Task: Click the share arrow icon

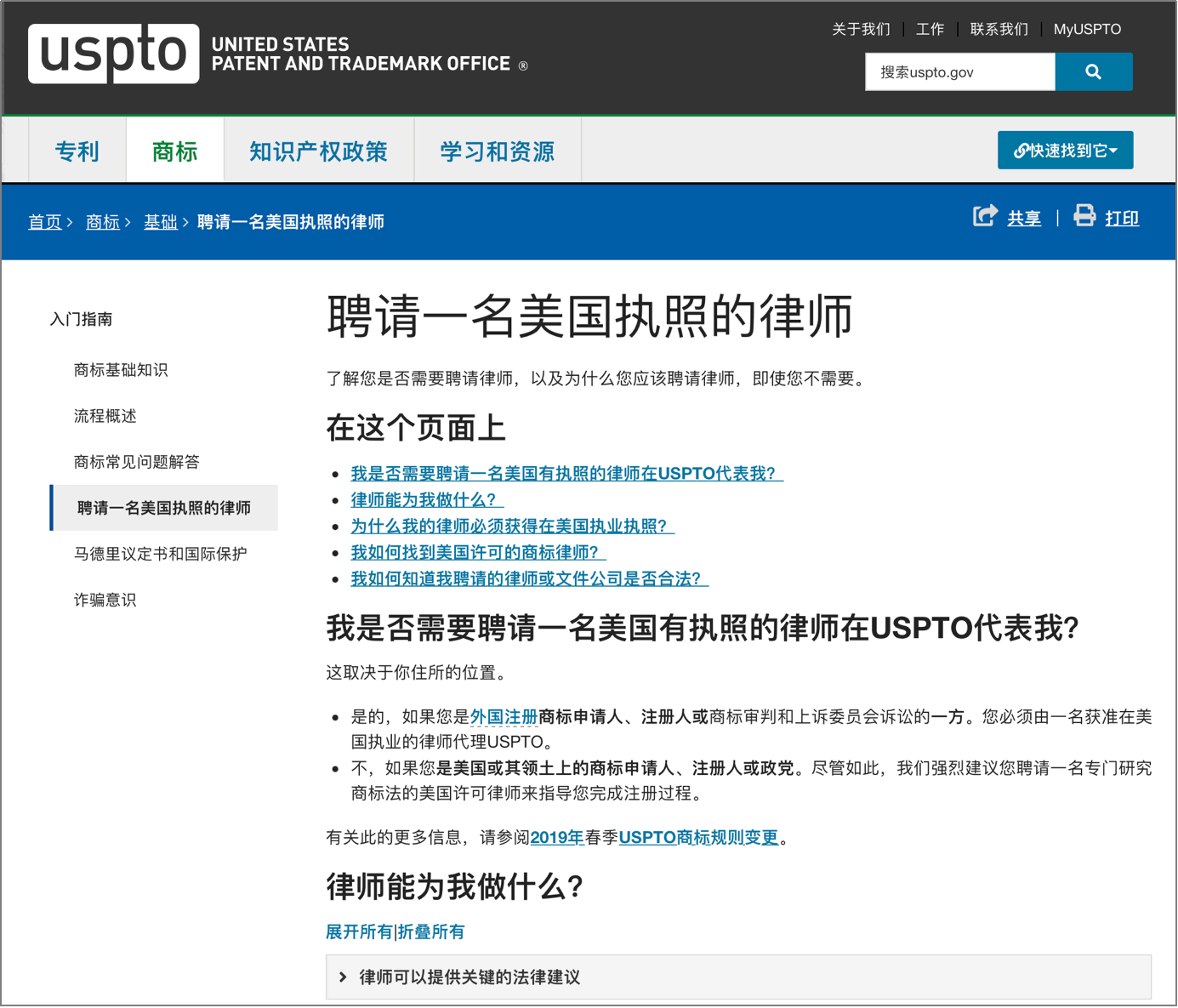Action: (x=985, y=216)
